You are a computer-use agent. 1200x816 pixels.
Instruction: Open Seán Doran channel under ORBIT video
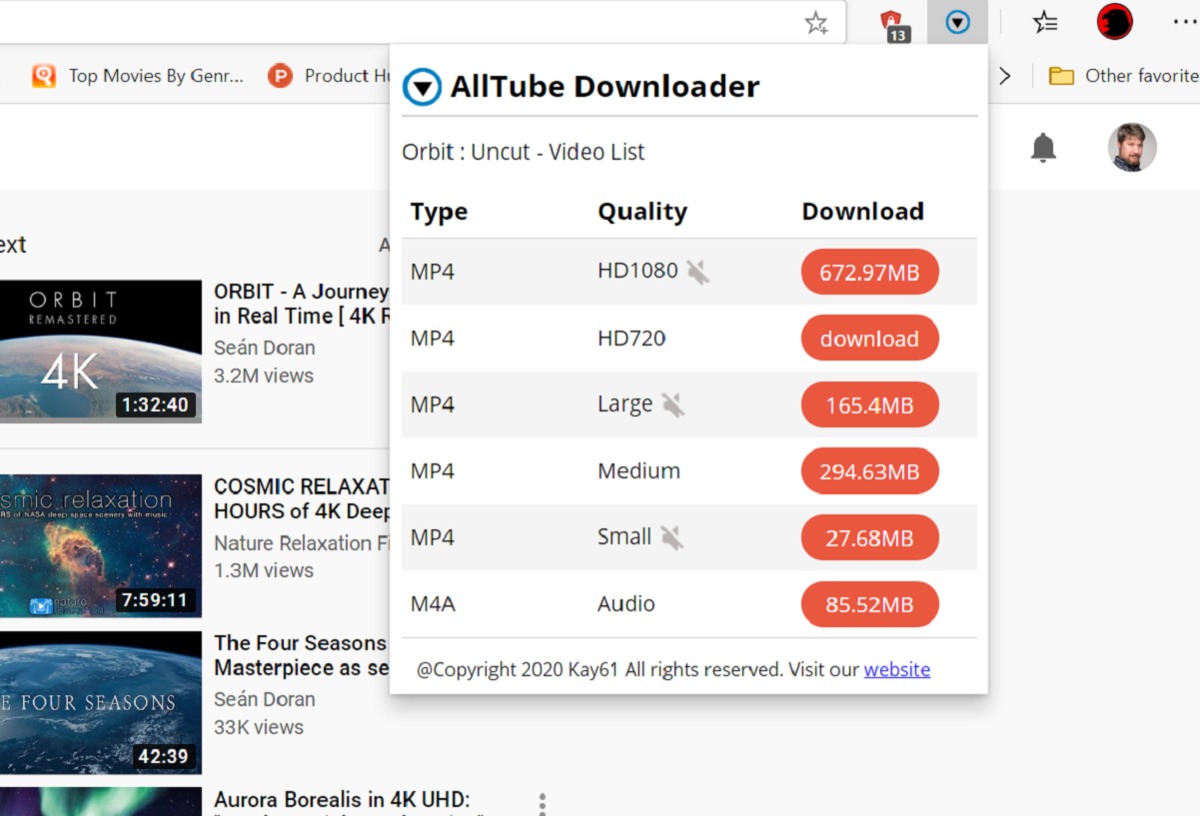pos(264,348)
